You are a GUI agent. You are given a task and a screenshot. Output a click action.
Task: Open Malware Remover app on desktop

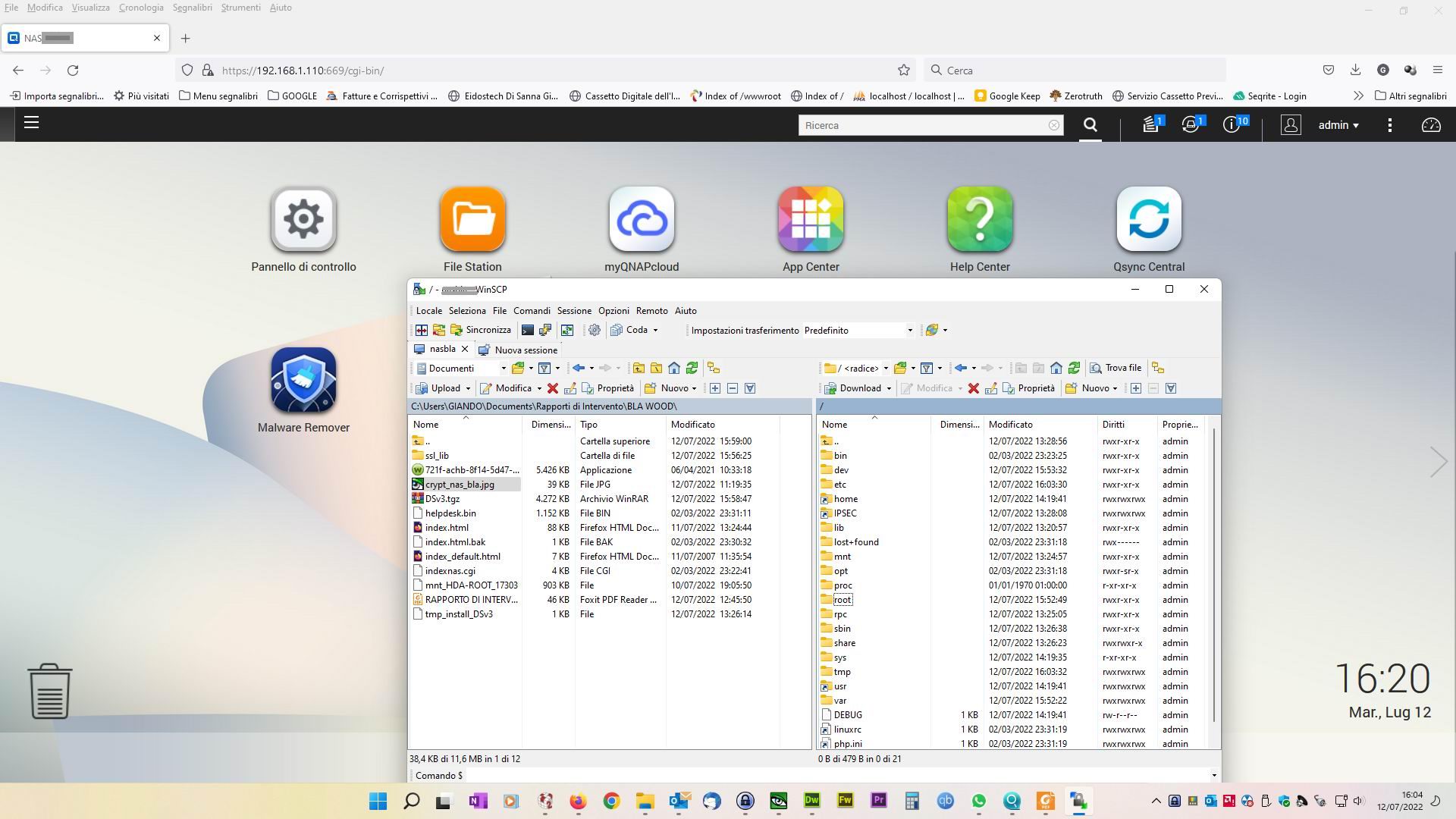[303, 390]
